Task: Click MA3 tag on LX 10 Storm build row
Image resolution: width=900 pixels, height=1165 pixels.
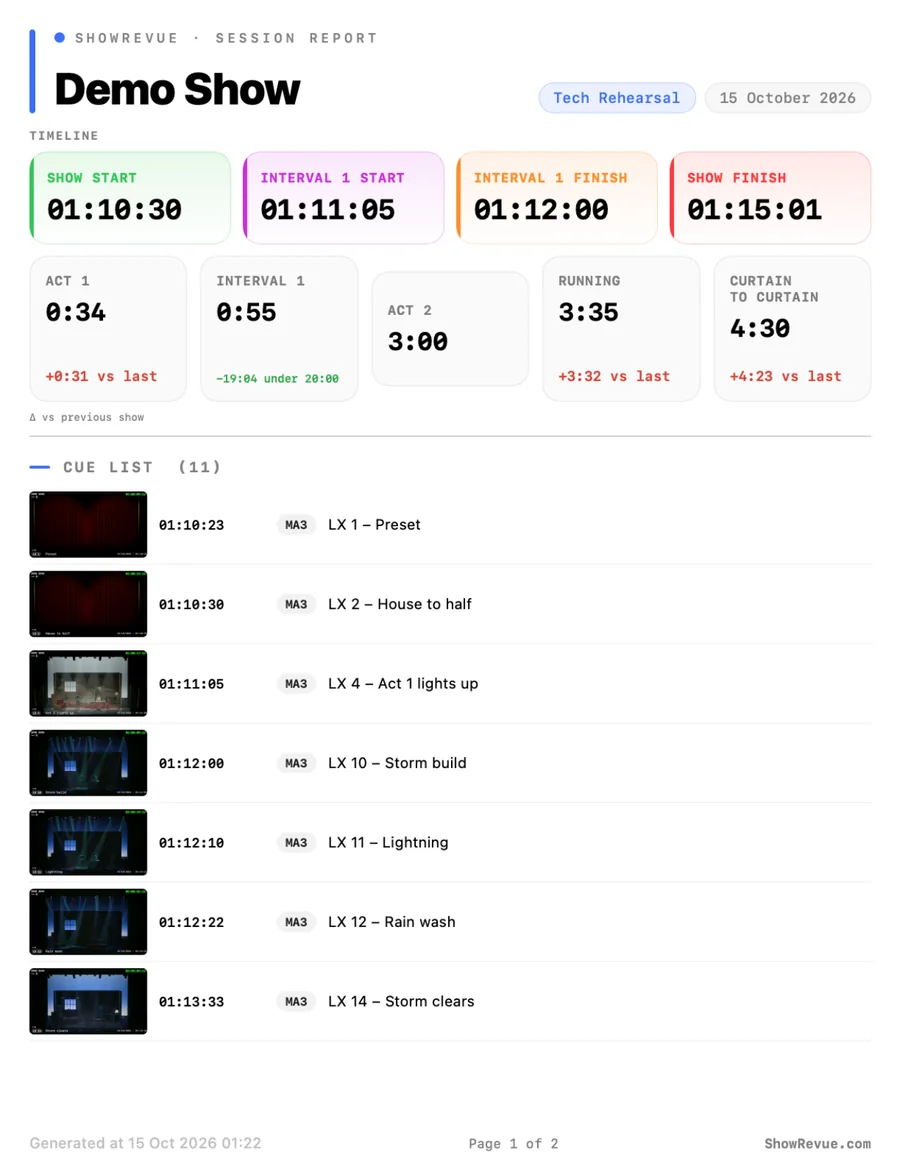Action: pyautogui.click(x=296, y=763)
